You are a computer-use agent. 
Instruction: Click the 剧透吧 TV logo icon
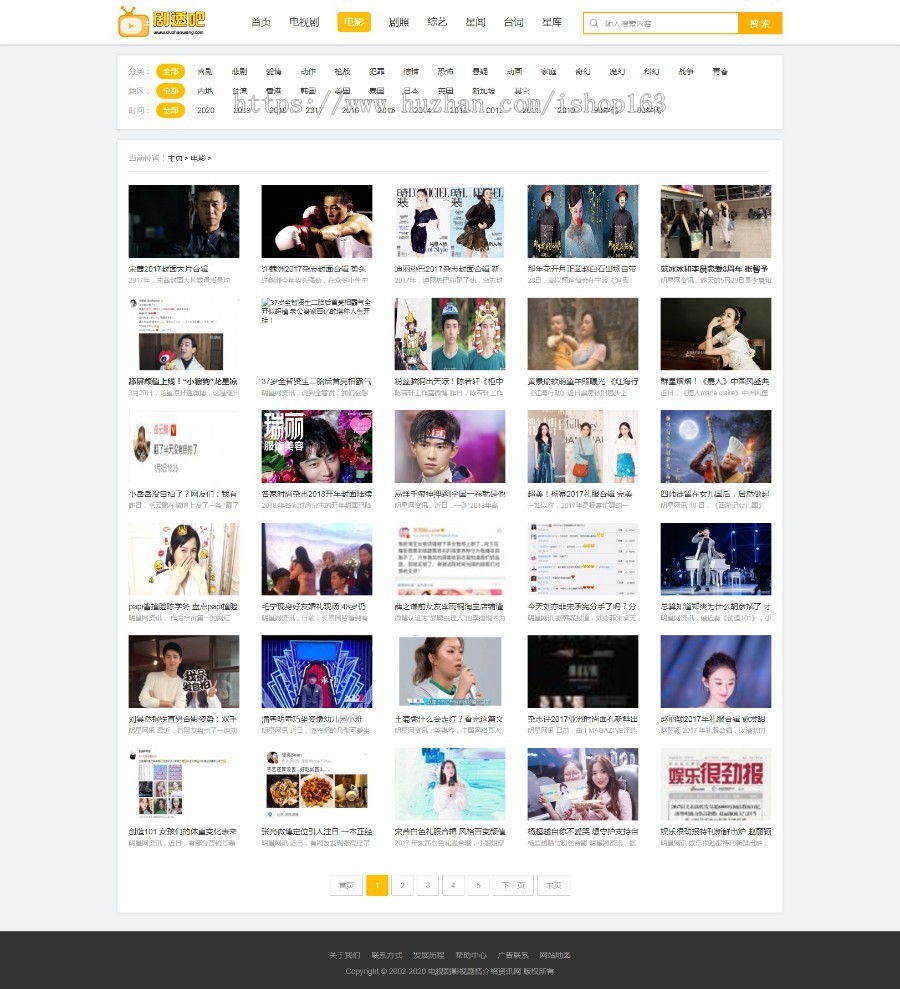pos(132,21)
